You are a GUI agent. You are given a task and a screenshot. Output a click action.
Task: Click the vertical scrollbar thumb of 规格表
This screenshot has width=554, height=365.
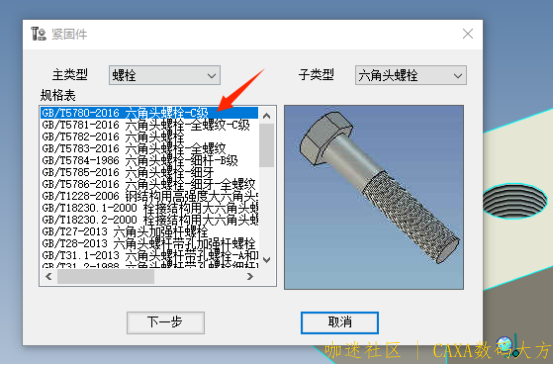(267, 145)
